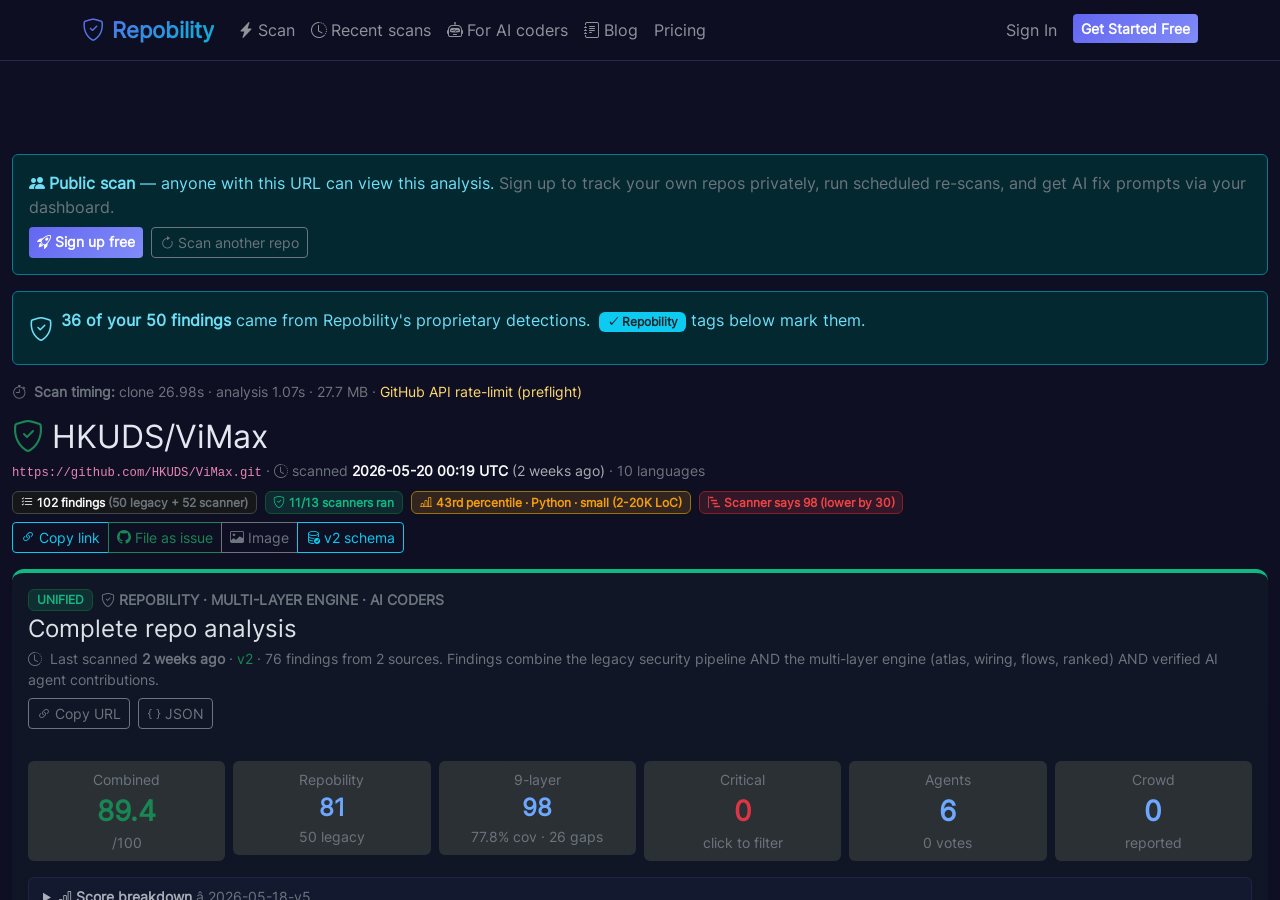Click the 'clone 26.98s' timing text
1280x900 pixels.
[161, 392]
